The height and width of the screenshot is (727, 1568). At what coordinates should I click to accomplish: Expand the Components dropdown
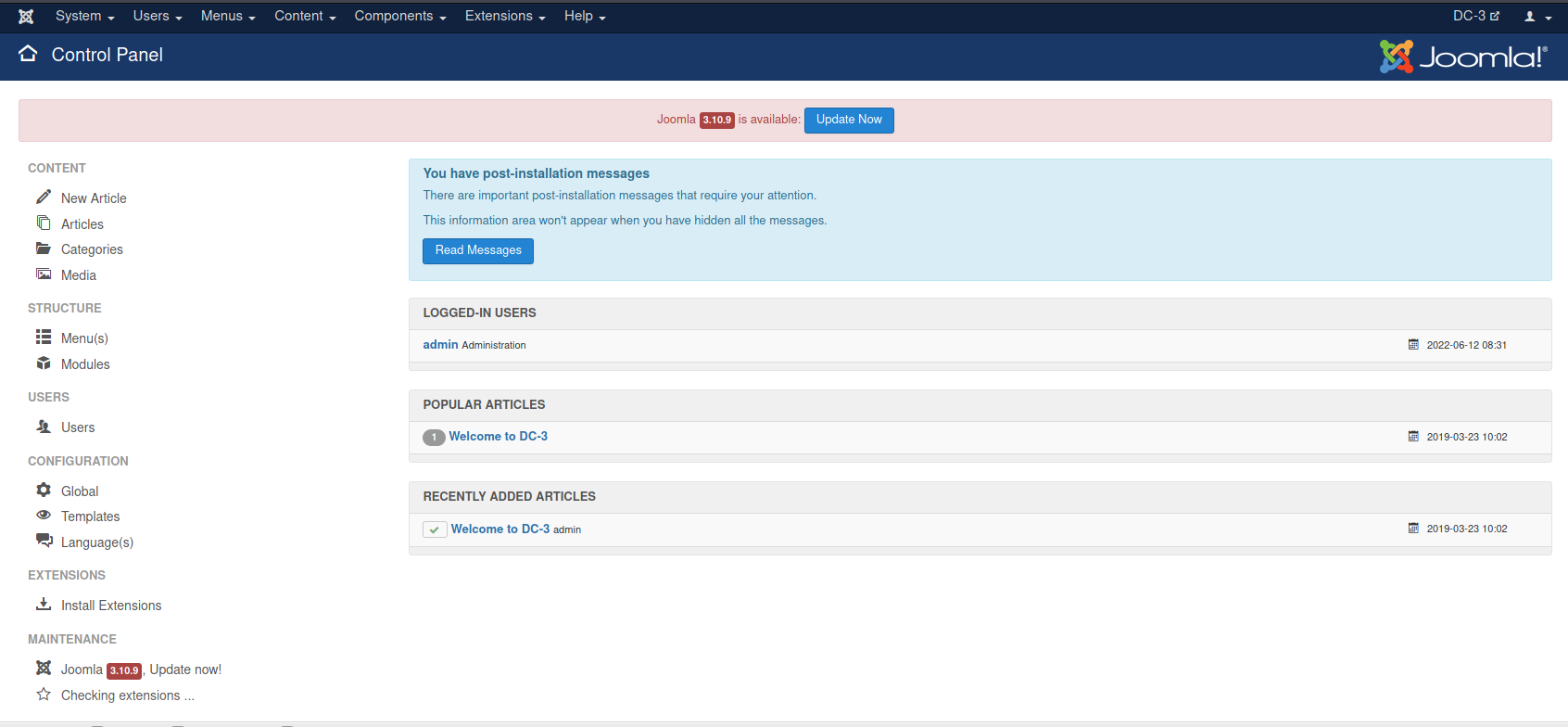coord(400,16)
